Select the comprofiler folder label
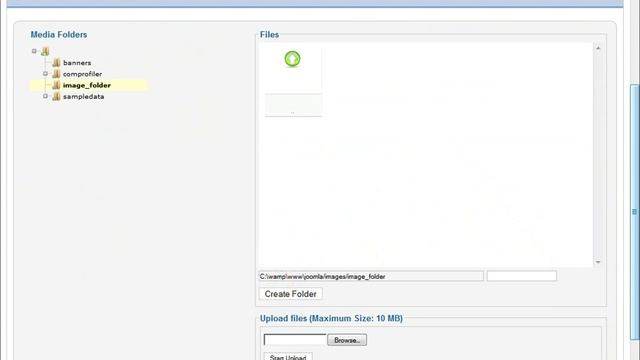 (82, 74)
